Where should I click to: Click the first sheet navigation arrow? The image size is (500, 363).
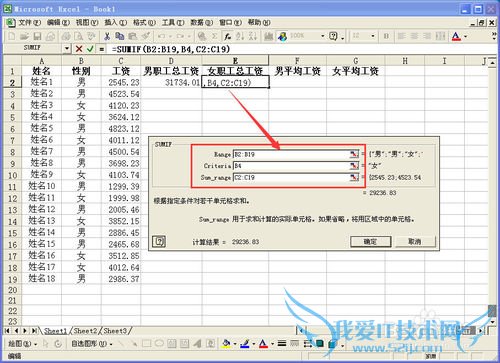7,331
